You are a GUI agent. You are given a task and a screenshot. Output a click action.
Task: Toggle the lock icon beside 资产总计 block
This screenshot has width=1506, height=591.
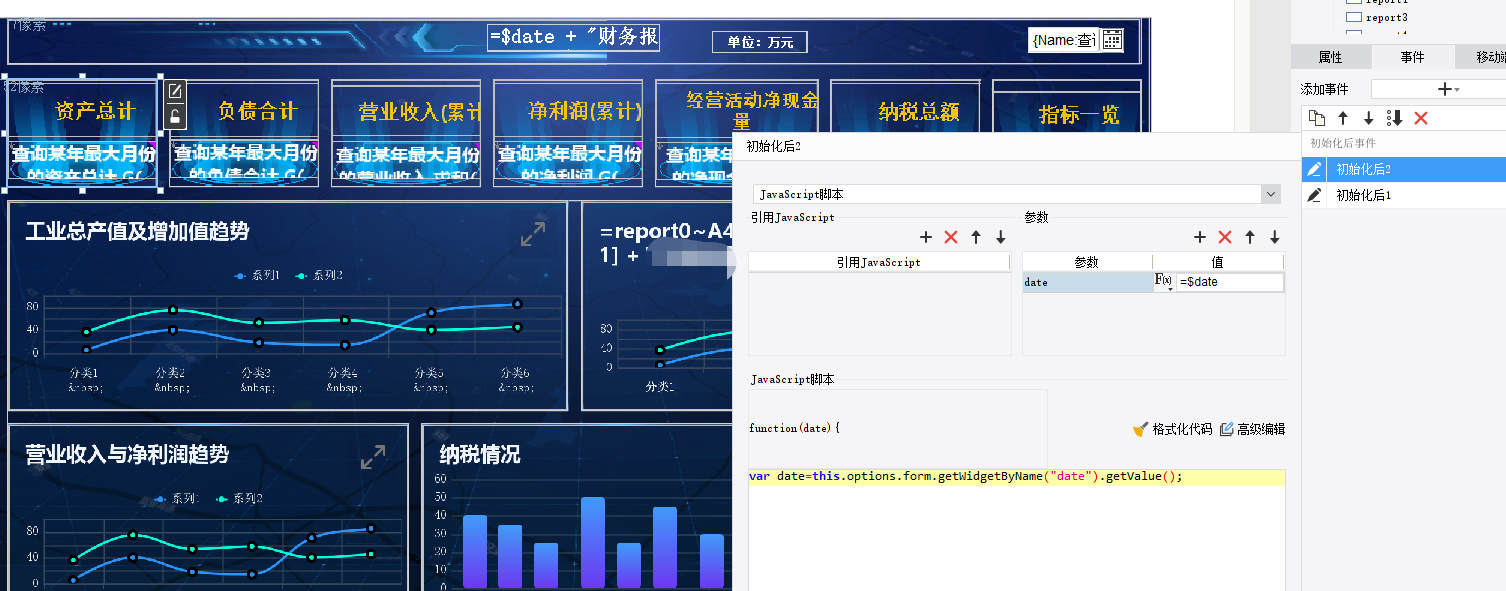tap(175, 116)
